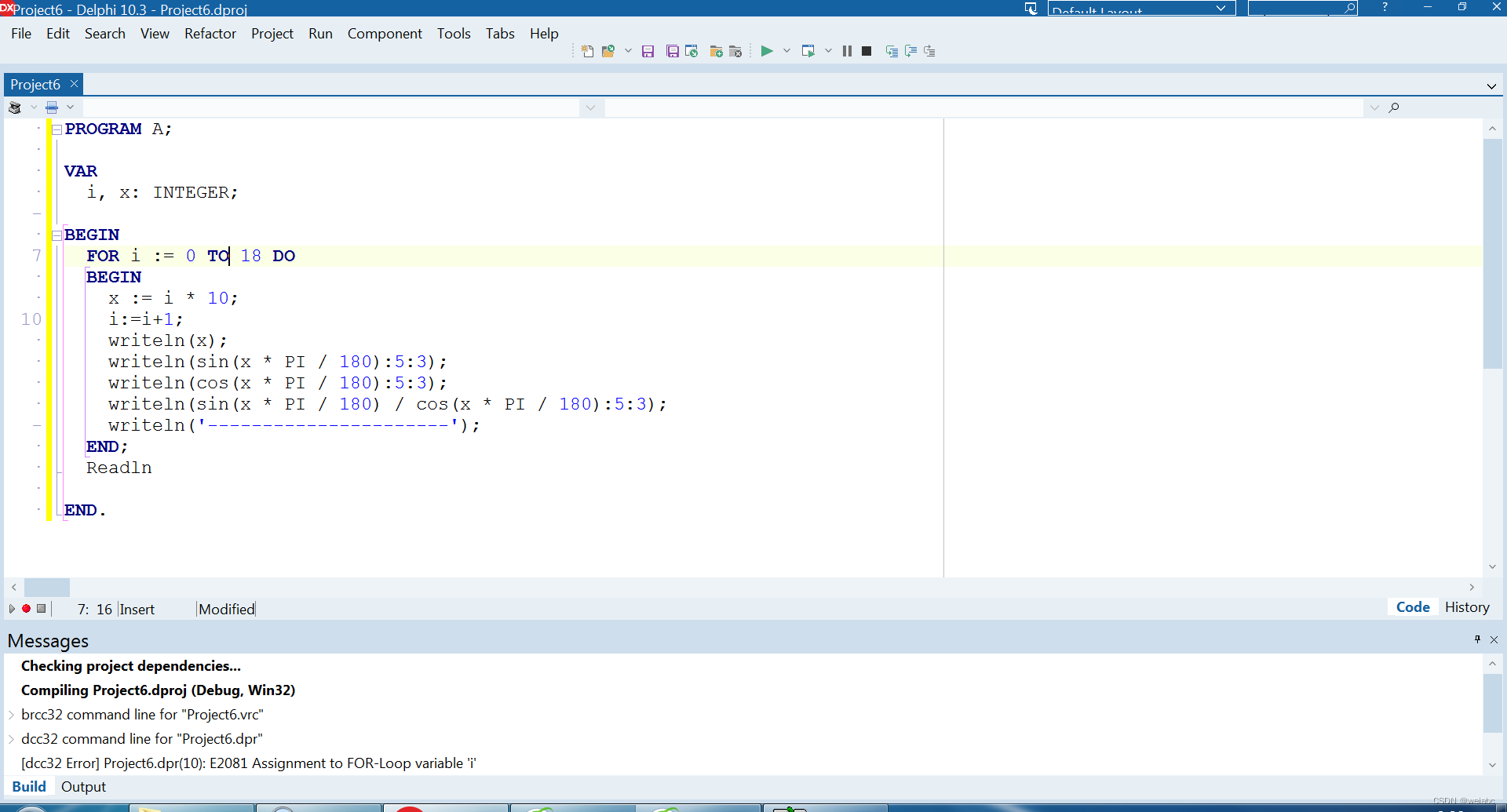
Task: Open the Tabs menu
Action: 500,34
